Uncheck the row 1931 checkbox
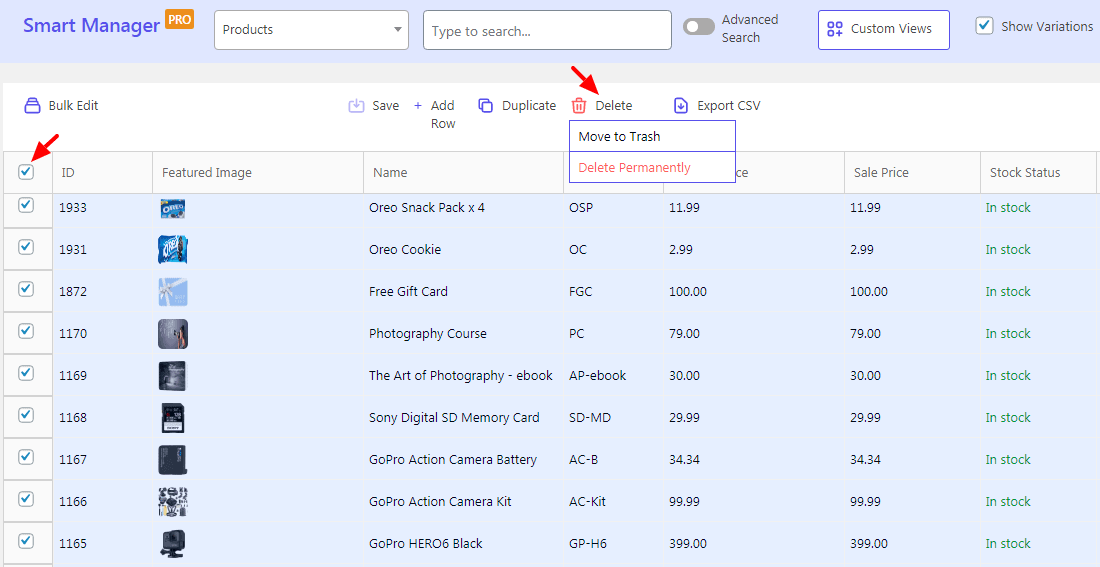Image resolution: width=1100 pixels, height=567 pixels. (26, 247)
